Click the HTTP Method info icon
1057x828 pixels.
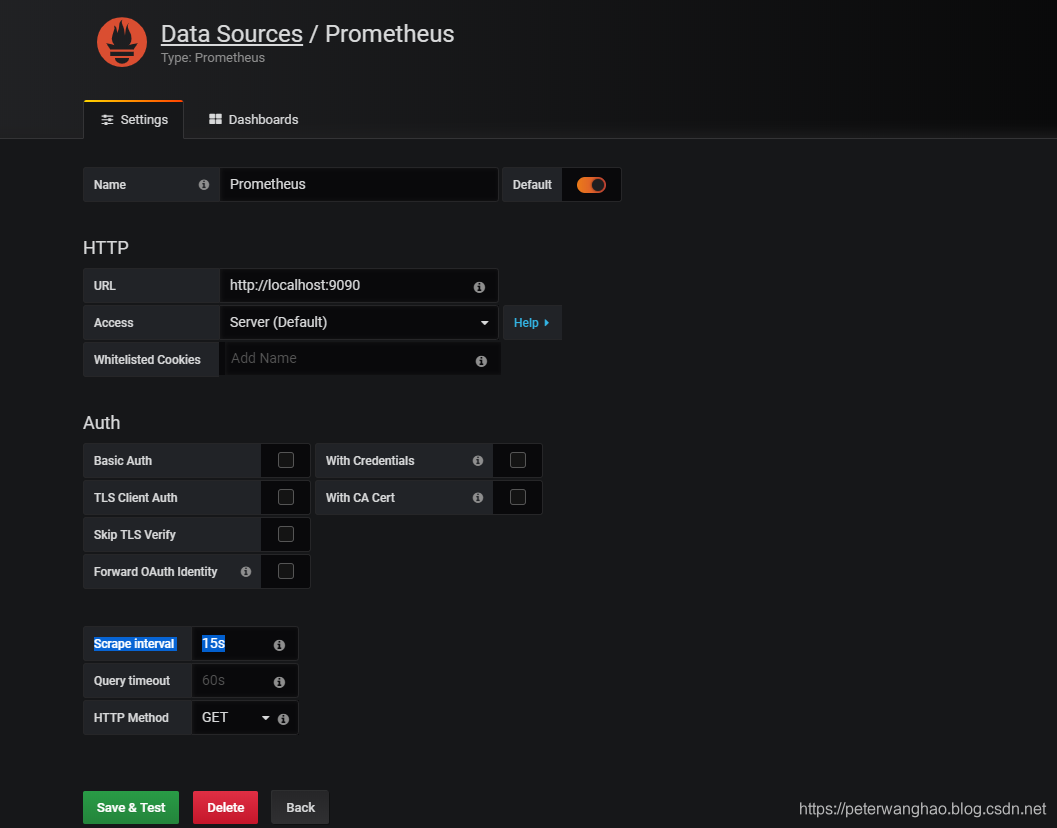283,719
